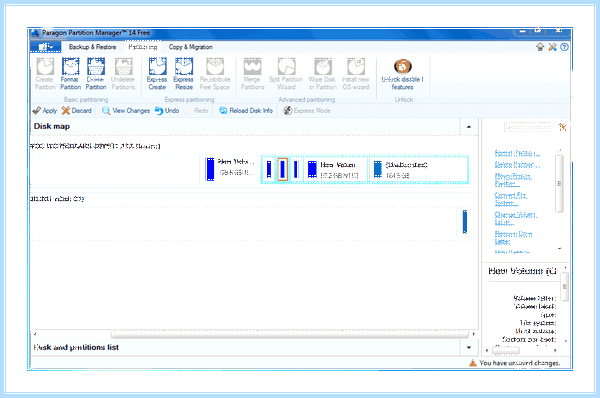The width and height of the screenshot is (600, 398).
Task: Open the tools settings icon next to home
Action: pyautogui.click(x=552, y=47)
